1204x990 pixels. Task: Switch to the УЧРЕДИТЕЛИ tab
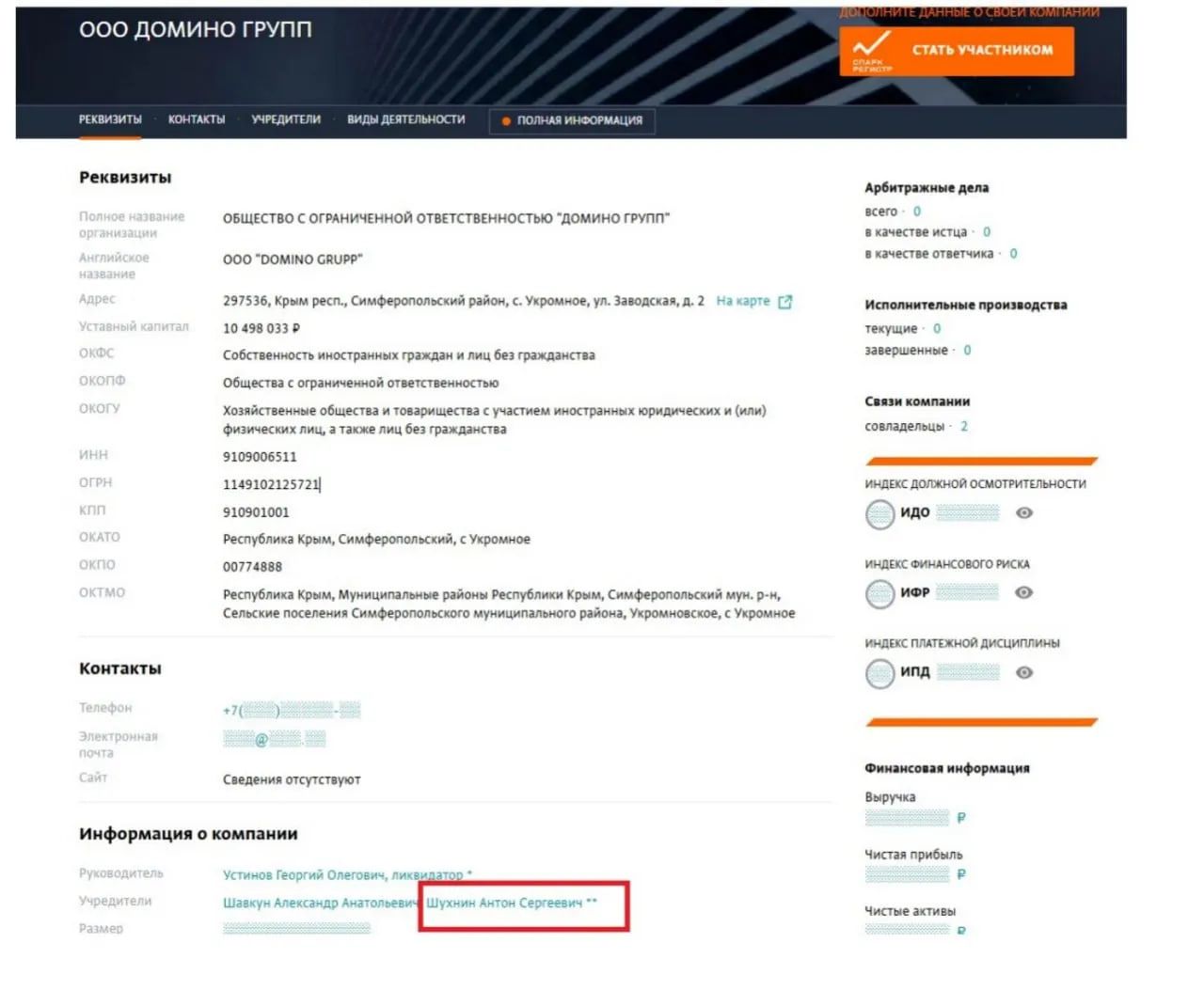pos(287,119)
